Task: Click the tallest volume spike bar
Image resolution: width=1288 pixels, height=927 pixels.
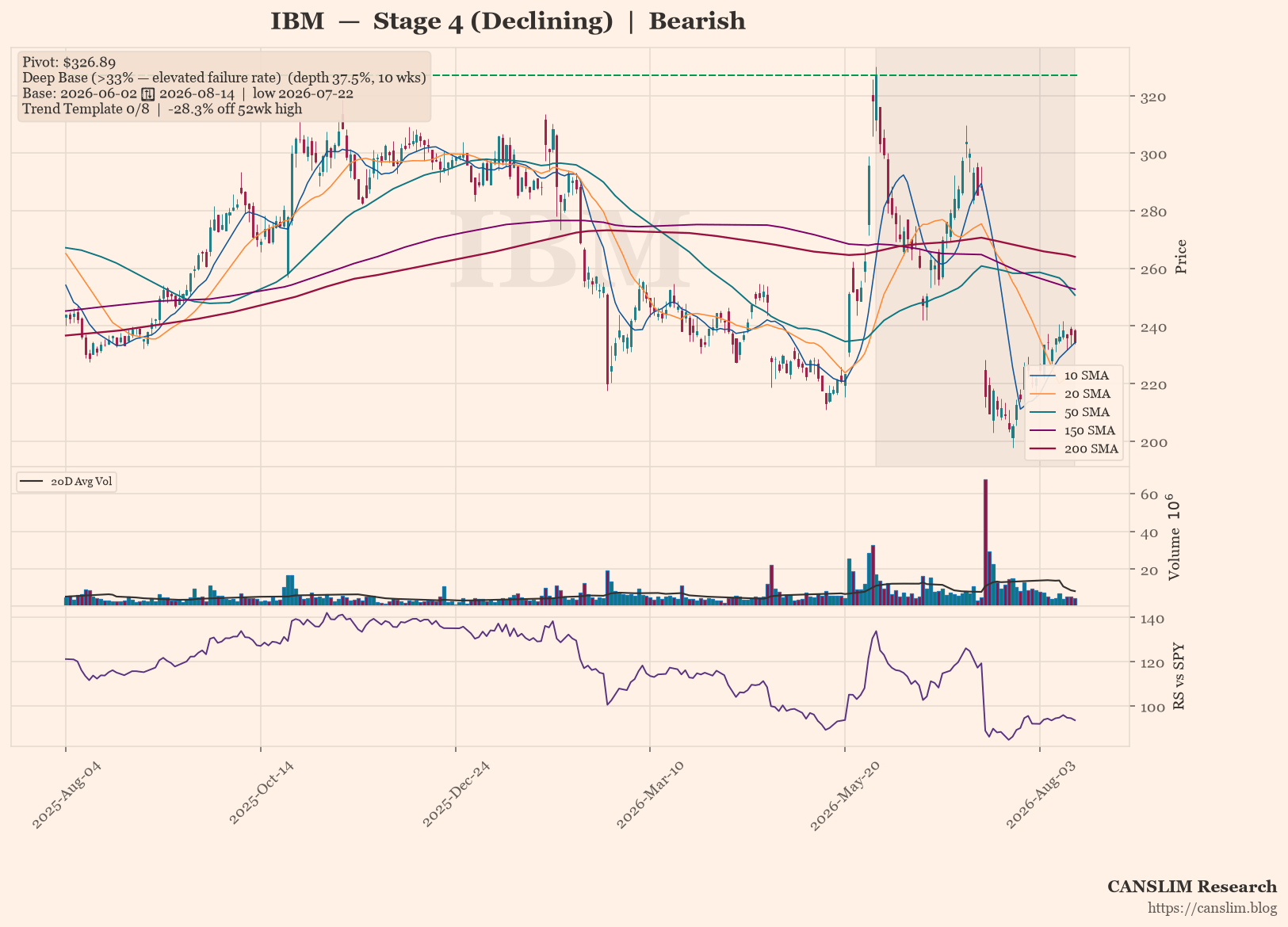Action: coord(985,542)
